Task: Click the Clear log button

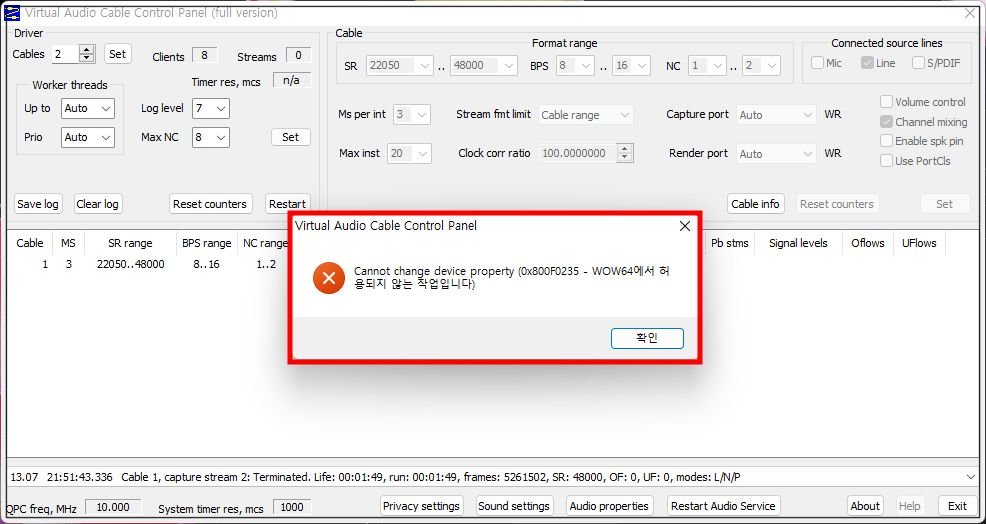Action: [x=97, y=204]
